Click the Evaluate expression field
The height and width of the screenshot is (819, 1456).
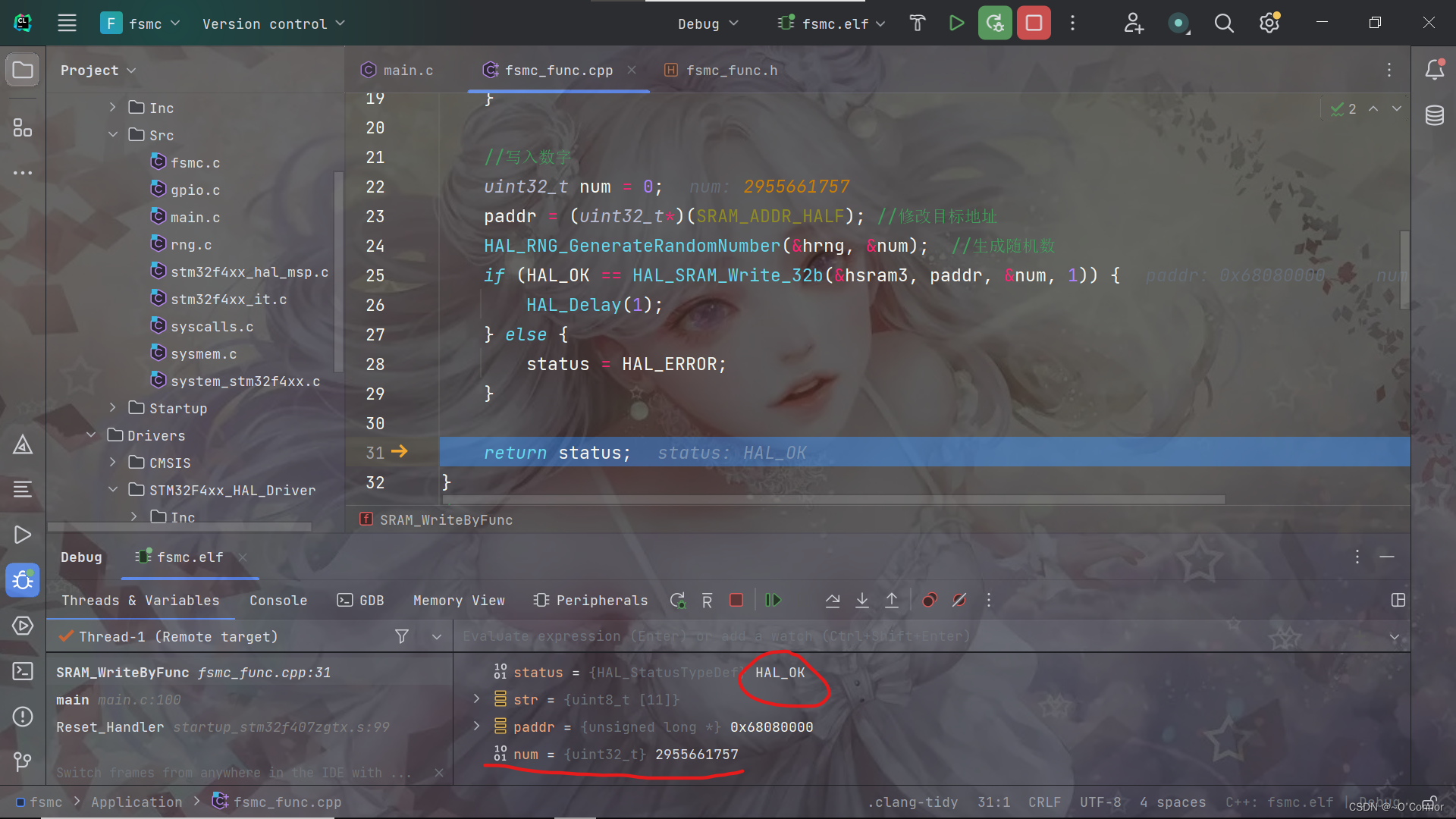[x=758, y=636]
